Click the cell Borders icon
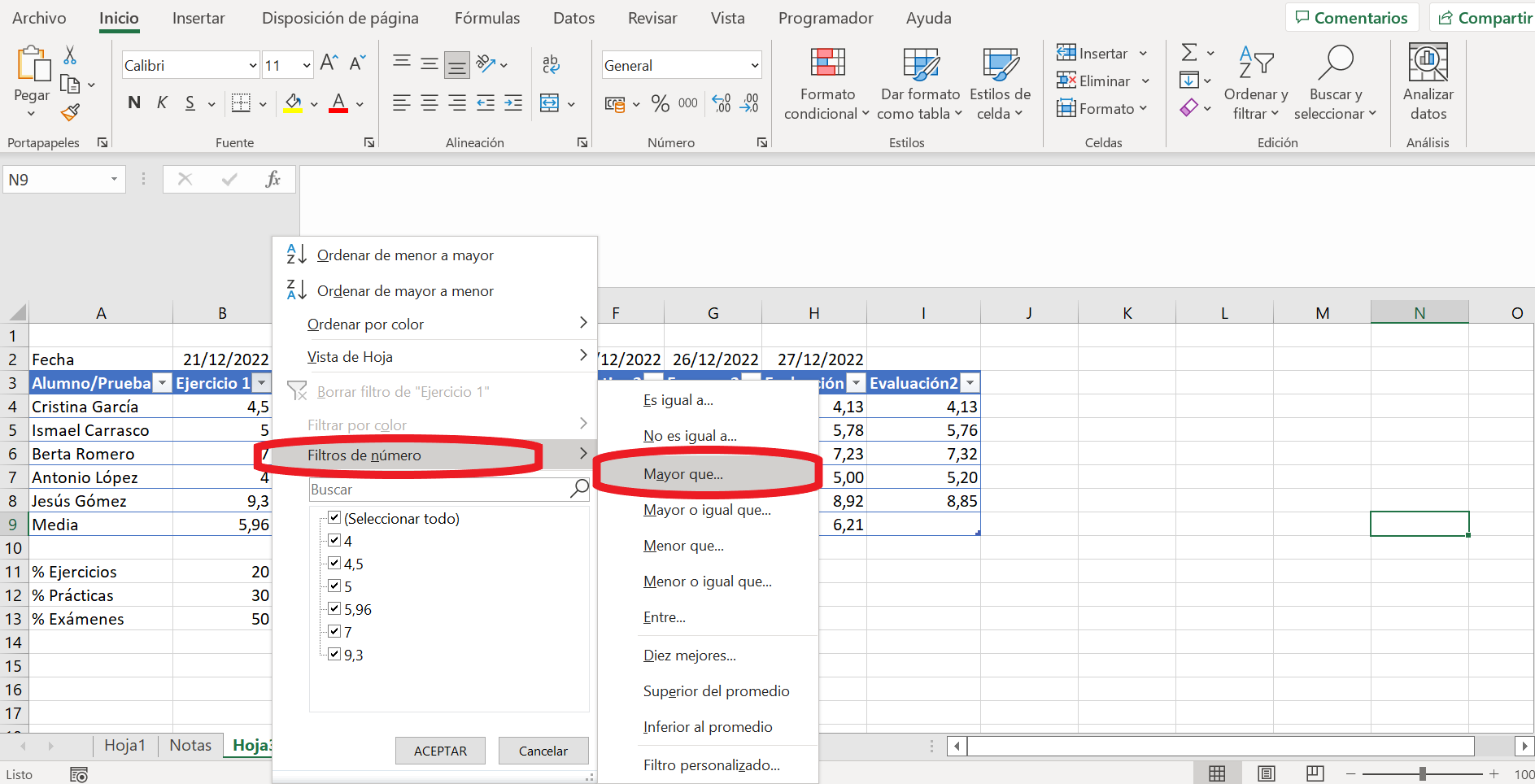Viewport: 1535px width, 784px height. (x=241, y=102)
